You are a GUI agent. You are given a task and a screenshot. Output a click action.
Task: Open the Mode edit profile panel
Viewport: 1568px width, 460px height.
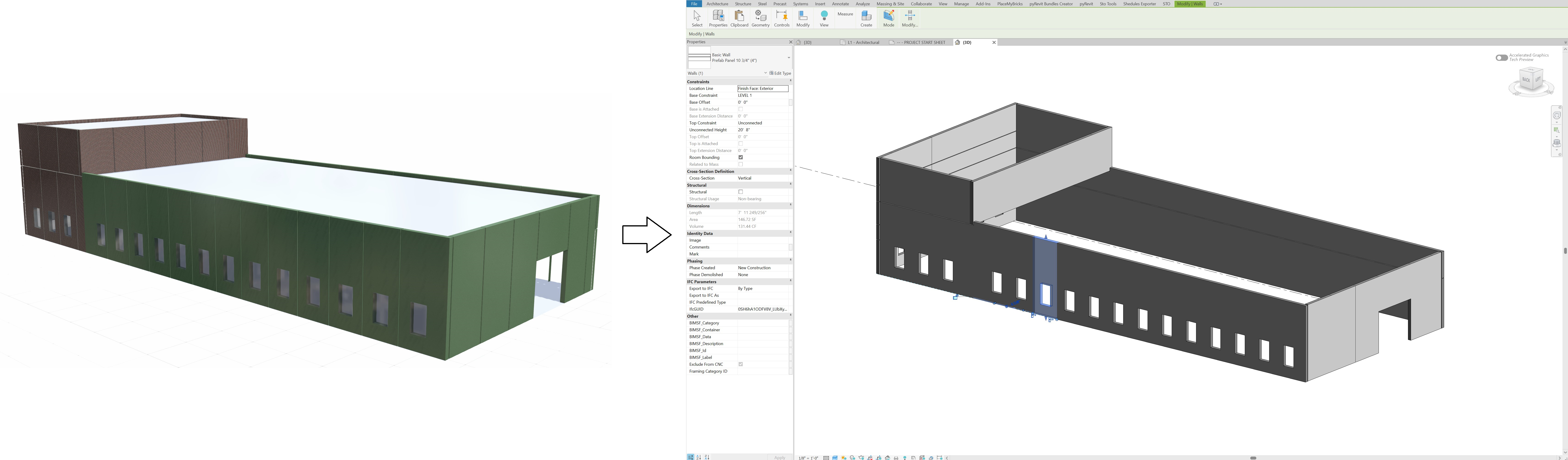tap(889, 18)
